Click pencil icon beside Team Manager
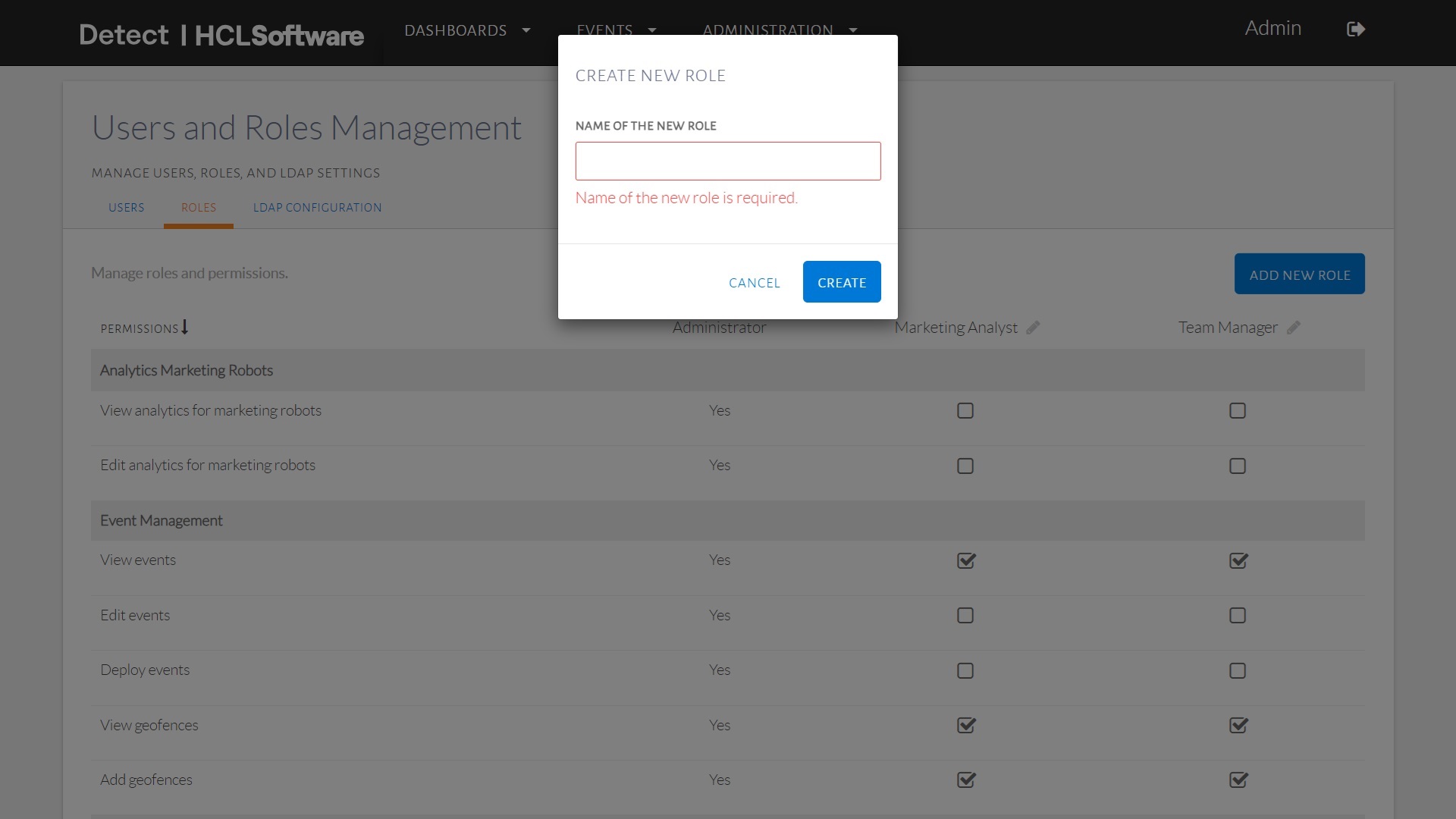Screen dimensions: 1456x819 tap(1294, 328)
